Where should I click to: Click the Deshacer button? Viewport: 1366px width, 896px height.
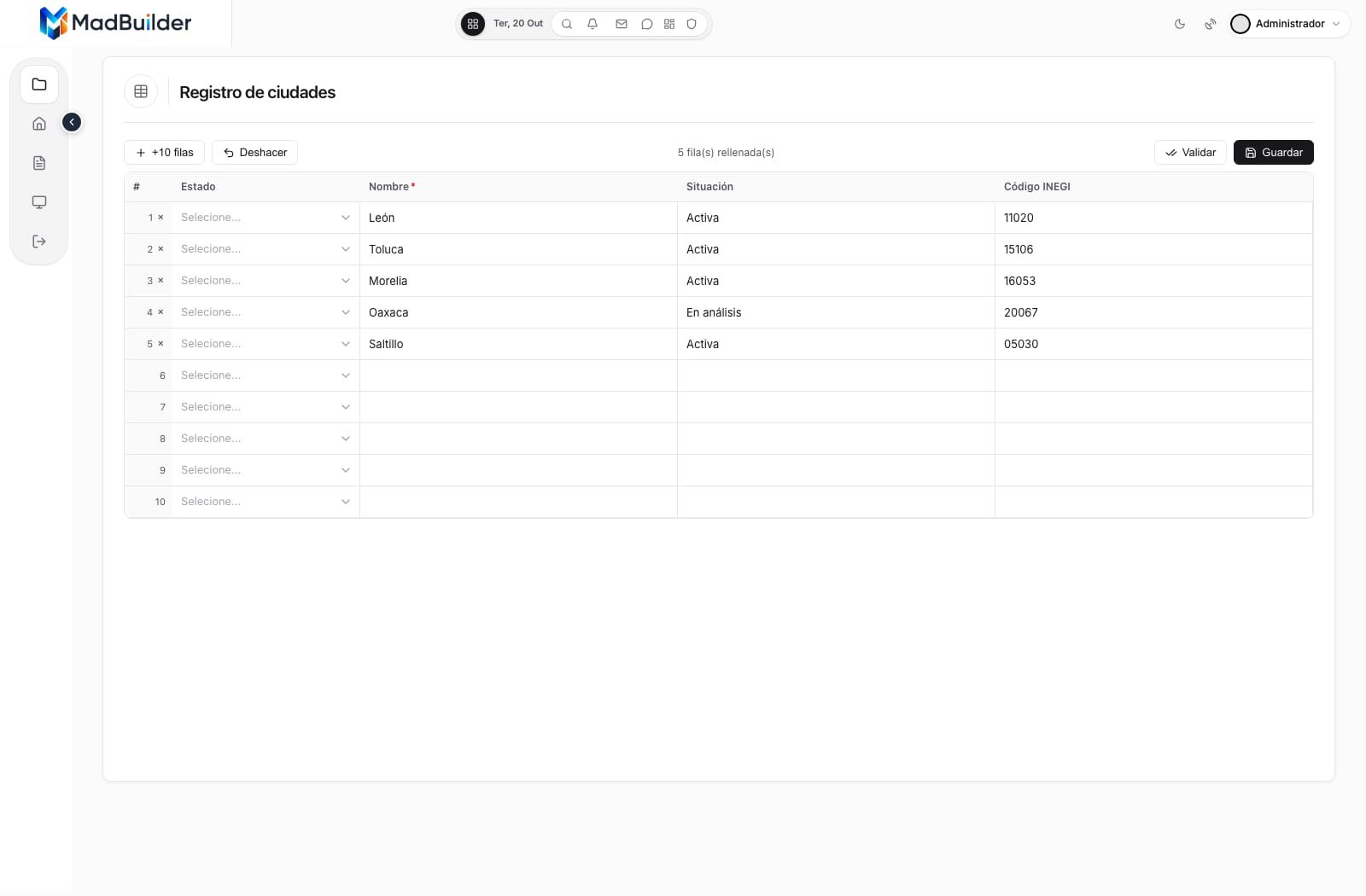pos(254,152)
